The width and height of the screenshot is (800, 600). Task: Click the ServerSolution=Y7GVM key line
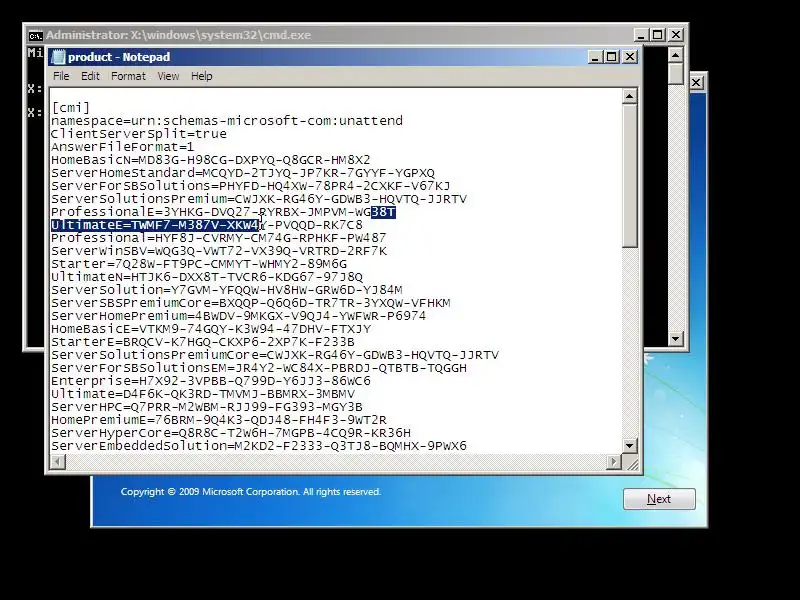227,290
